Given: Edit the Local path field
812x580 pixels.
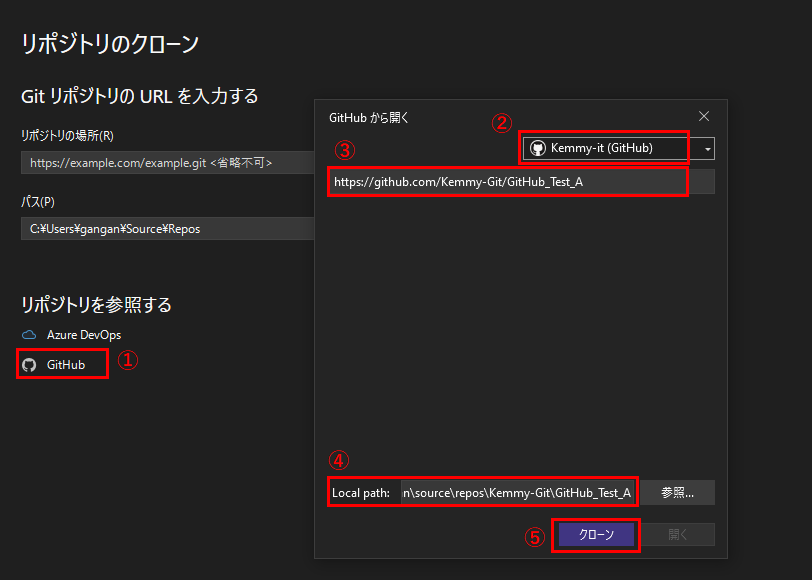Looking at the screenshot, I should 518,492.
